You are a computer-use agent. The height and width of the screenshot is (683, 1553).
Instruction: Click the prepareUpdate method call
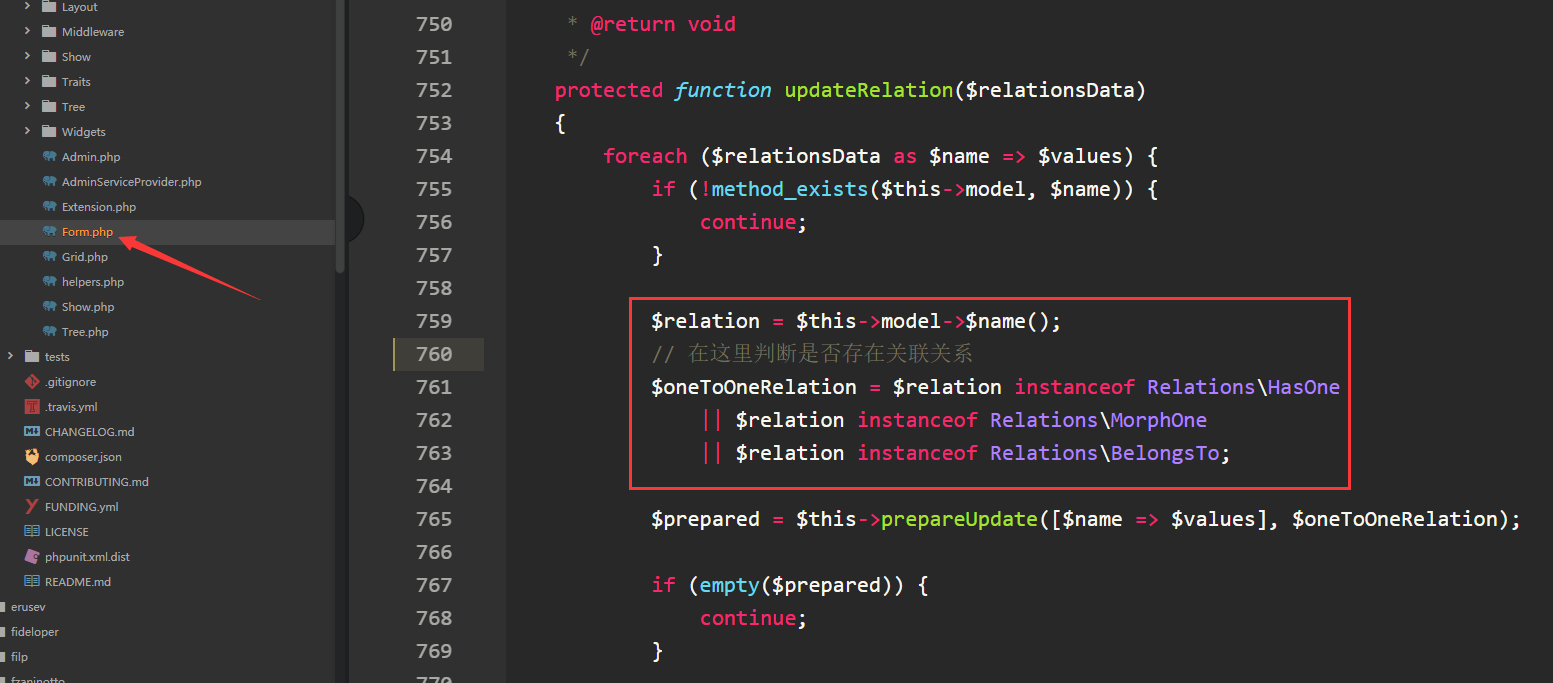[x=959, y=519]
